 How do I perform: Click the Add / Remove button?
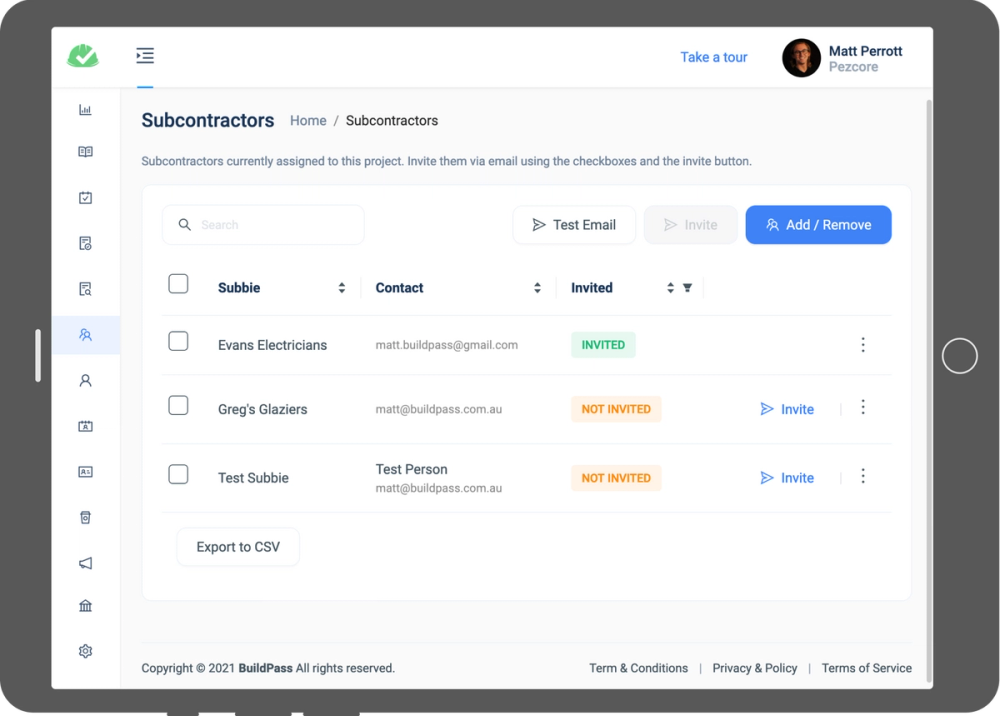[x=818, y=224]
